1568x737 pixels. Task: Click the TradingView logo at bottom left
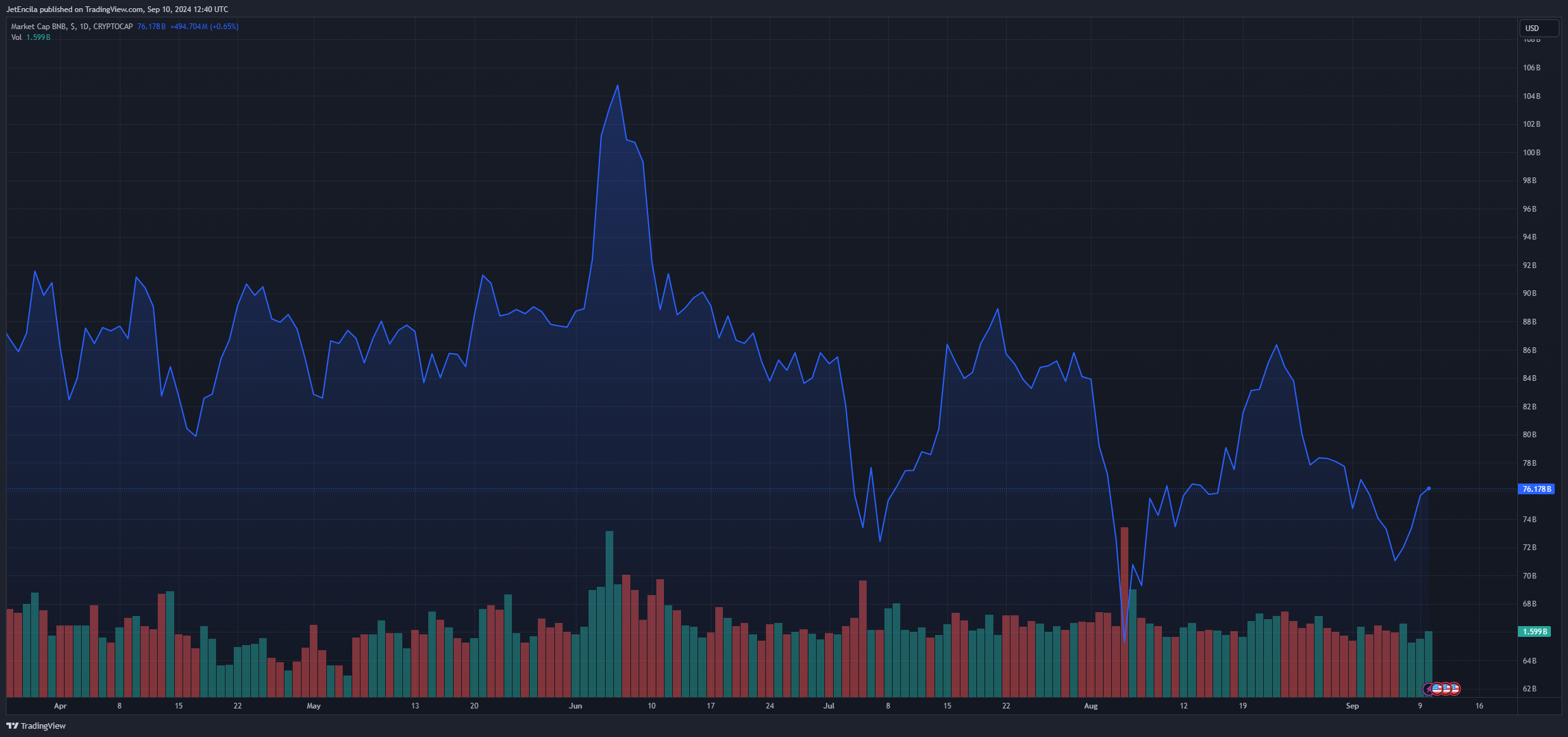(36, 726)
